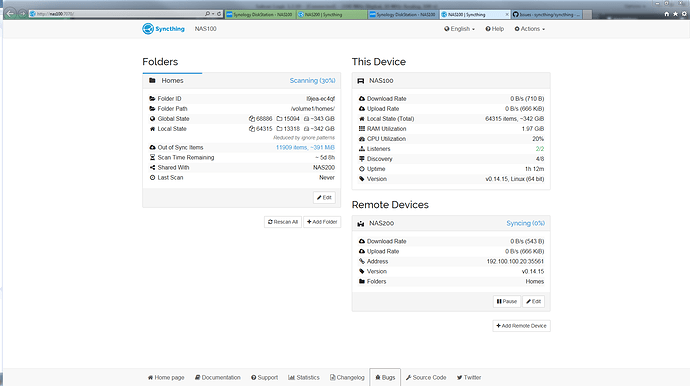Click the browser refresh button
690x386 pixels.
tap(219, 14)
